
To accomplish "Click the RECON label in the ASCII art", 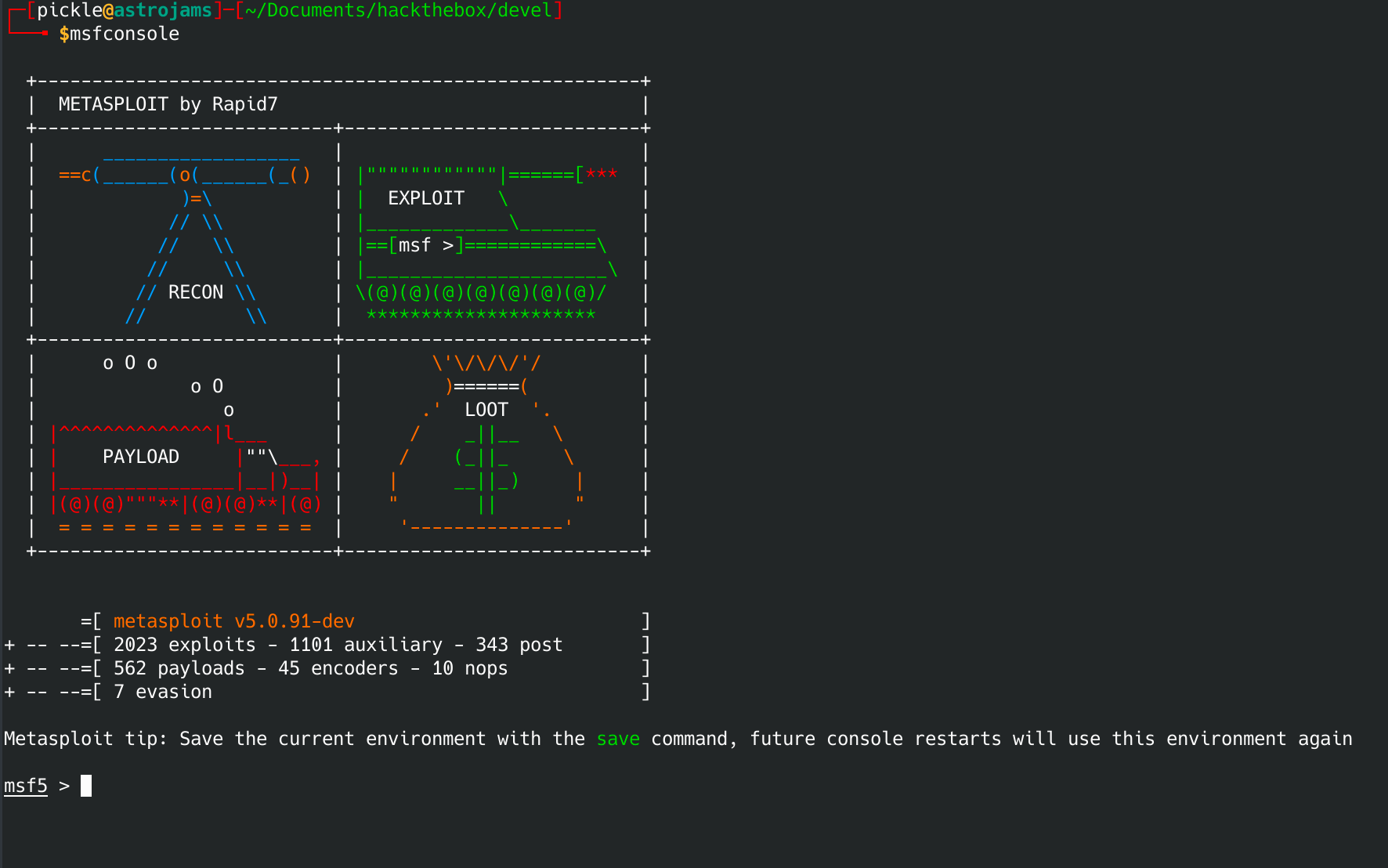I will (196, 292).
